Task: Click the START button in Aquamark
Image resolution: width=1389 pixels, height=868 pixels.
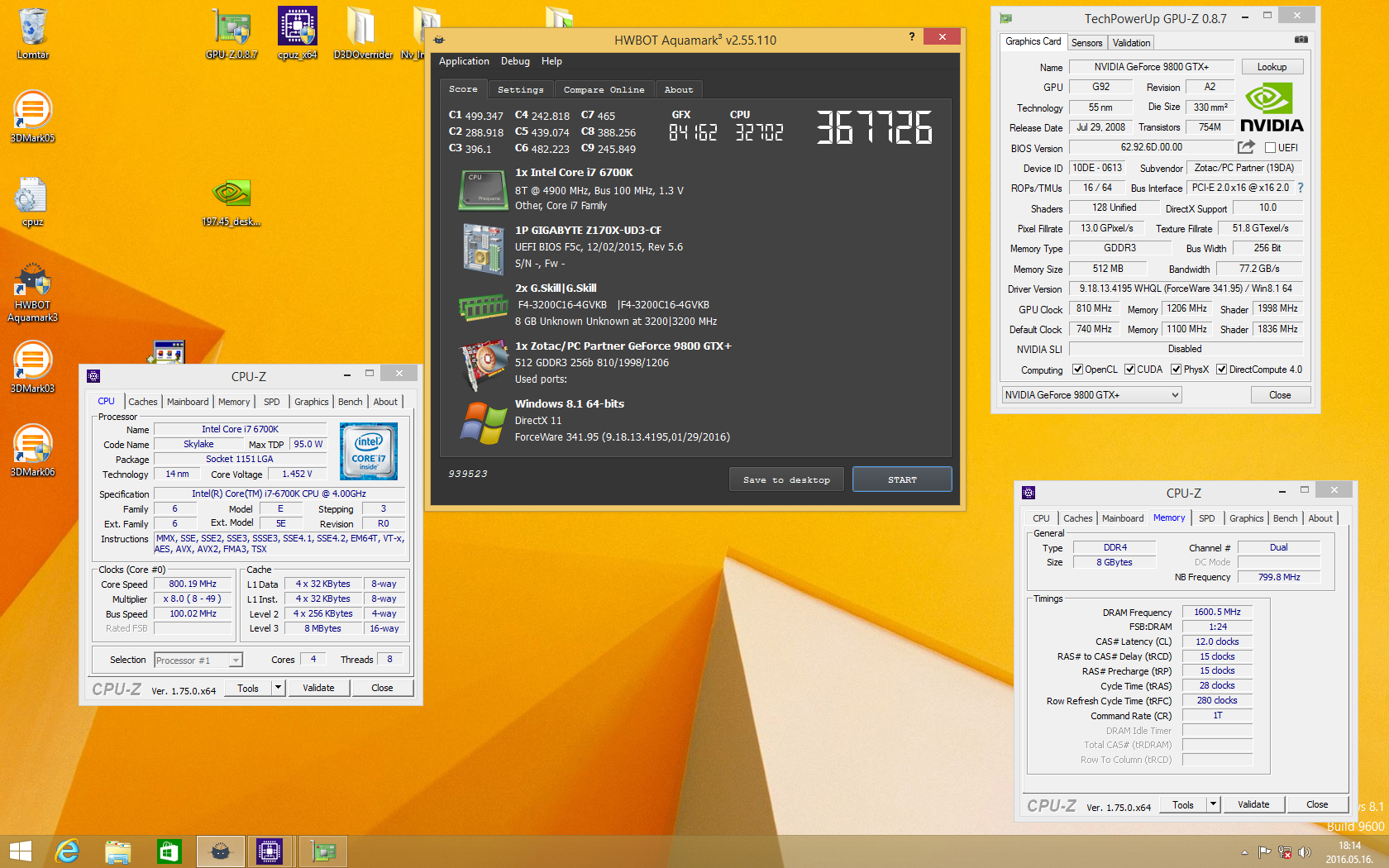Action: click(902, 479)
